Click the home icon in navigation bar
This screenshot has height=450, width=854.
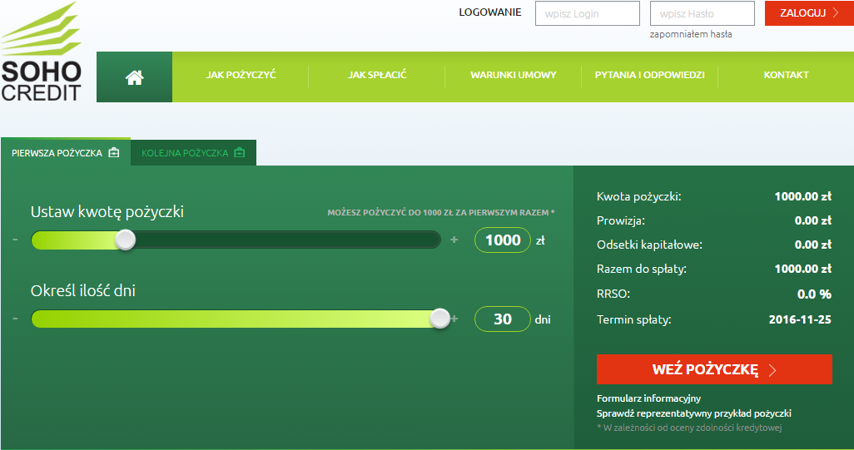[x=134, y=76]
